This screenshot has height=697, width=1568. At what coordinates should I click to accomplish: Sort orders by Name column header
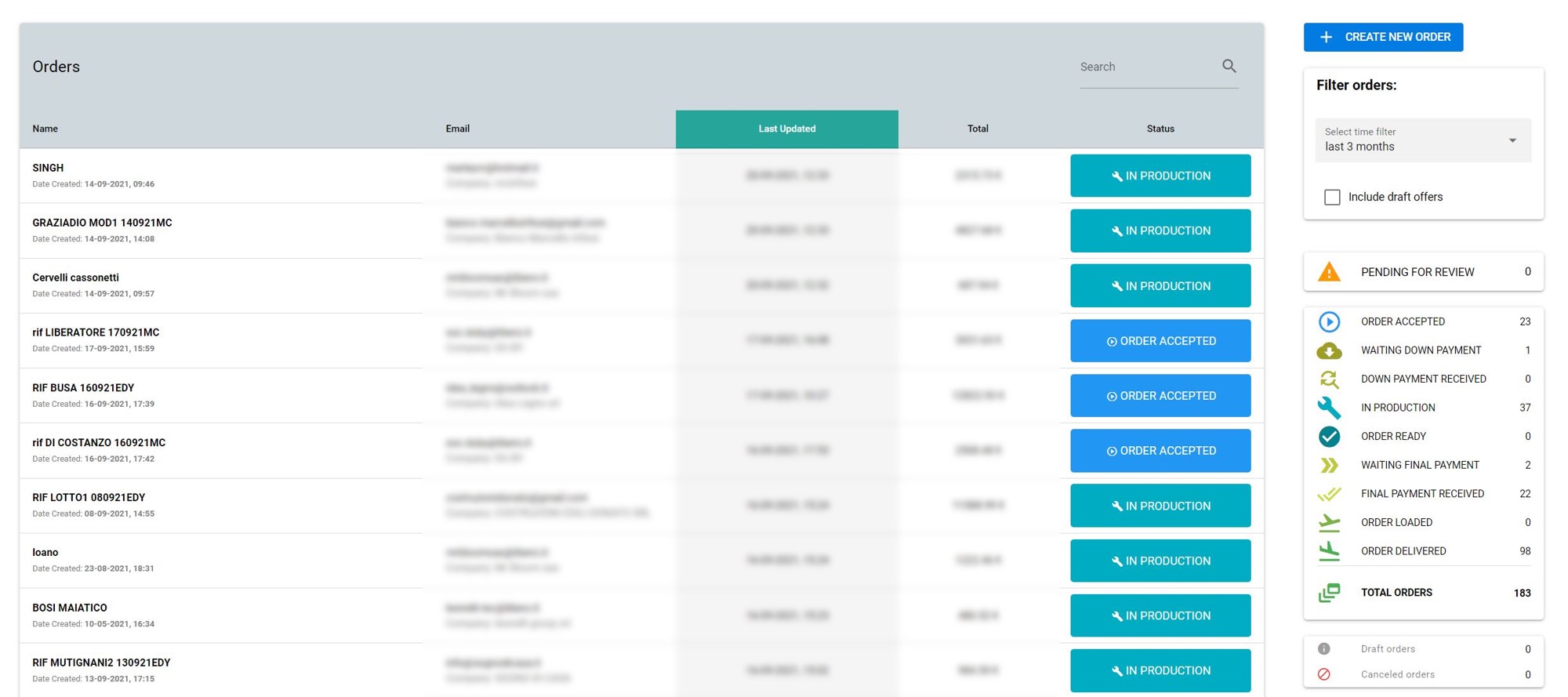point(45,129)
